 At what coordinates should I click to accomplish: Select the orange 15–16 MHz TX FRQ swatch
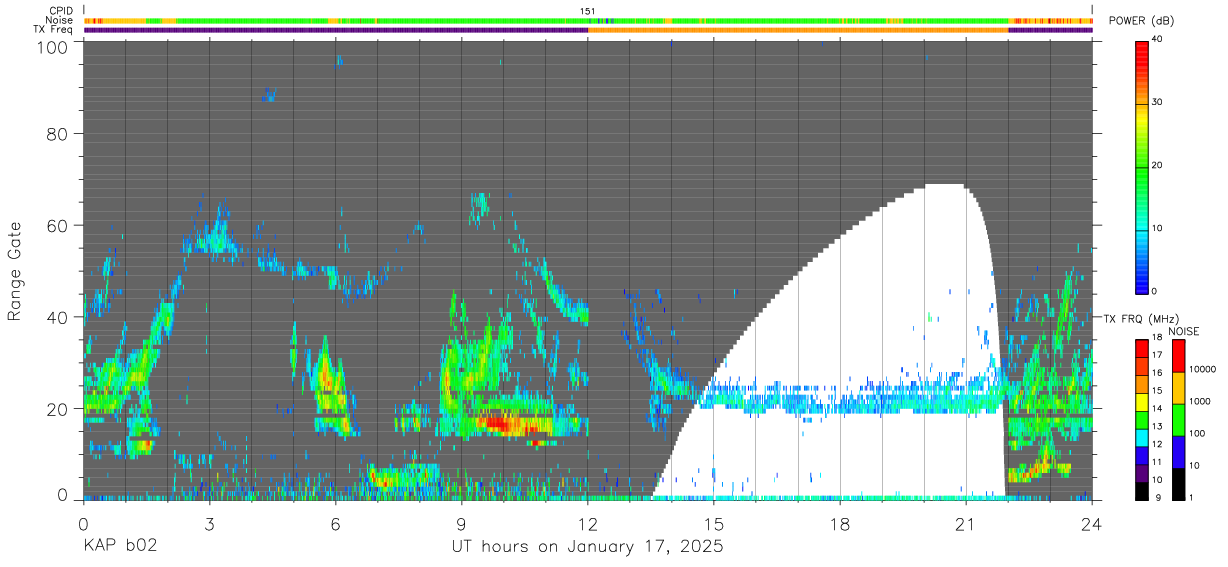[x=1142, y=385]
